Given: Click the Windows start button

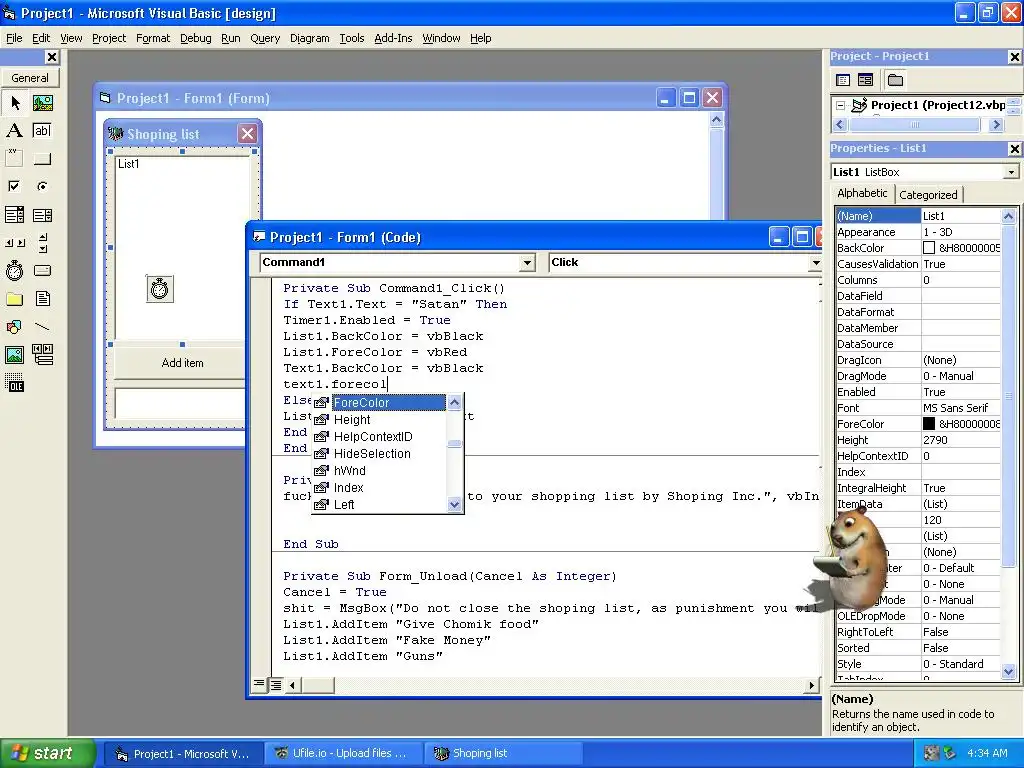Looking at the screenshot, I should click(x=48, y=753).
